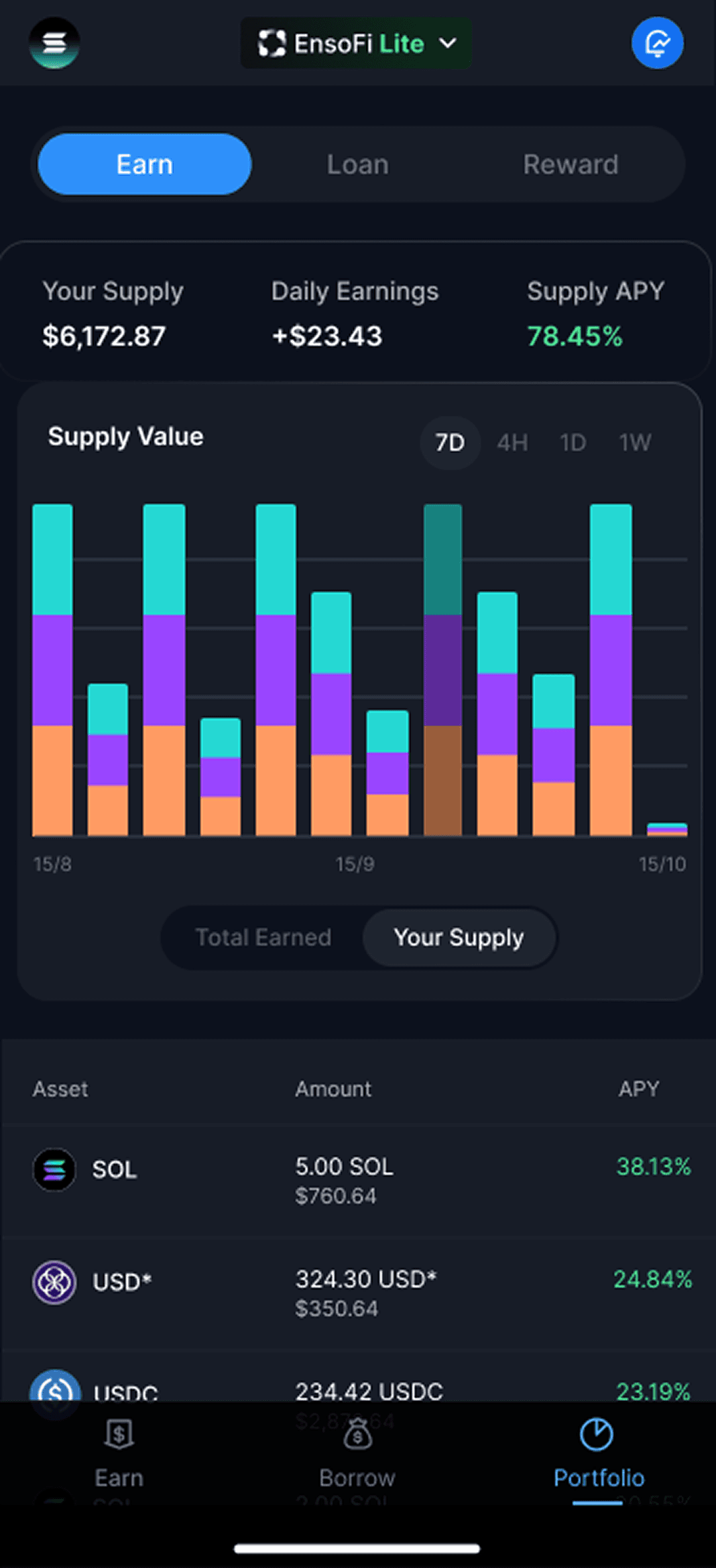The height and width of the screenshot is (1568, 716).
Task: Switch to the Loan tab
Action: coord(358,164)
